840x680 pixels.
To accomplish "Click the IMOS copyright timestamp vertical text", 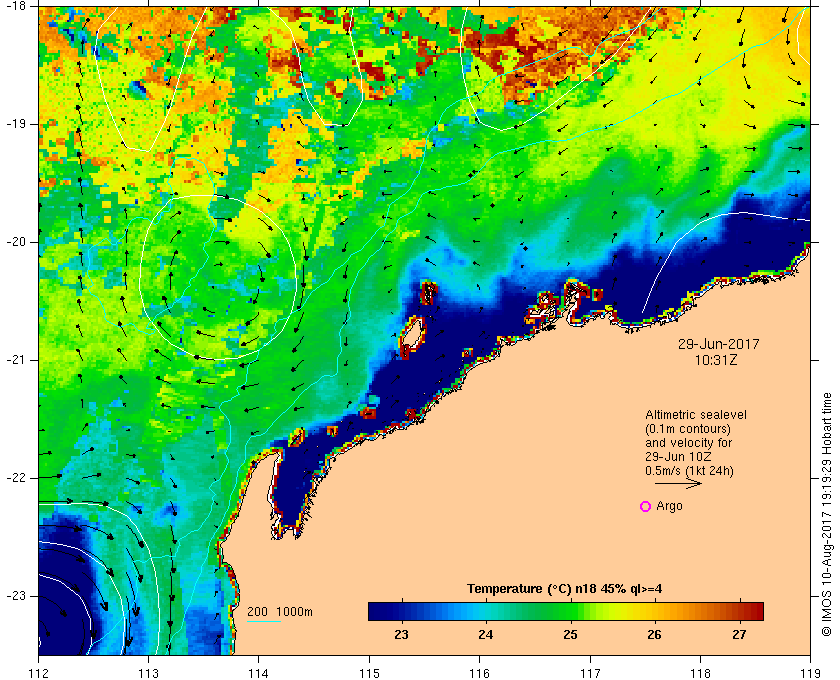I will pyautogui.click(x=827, y=514).
